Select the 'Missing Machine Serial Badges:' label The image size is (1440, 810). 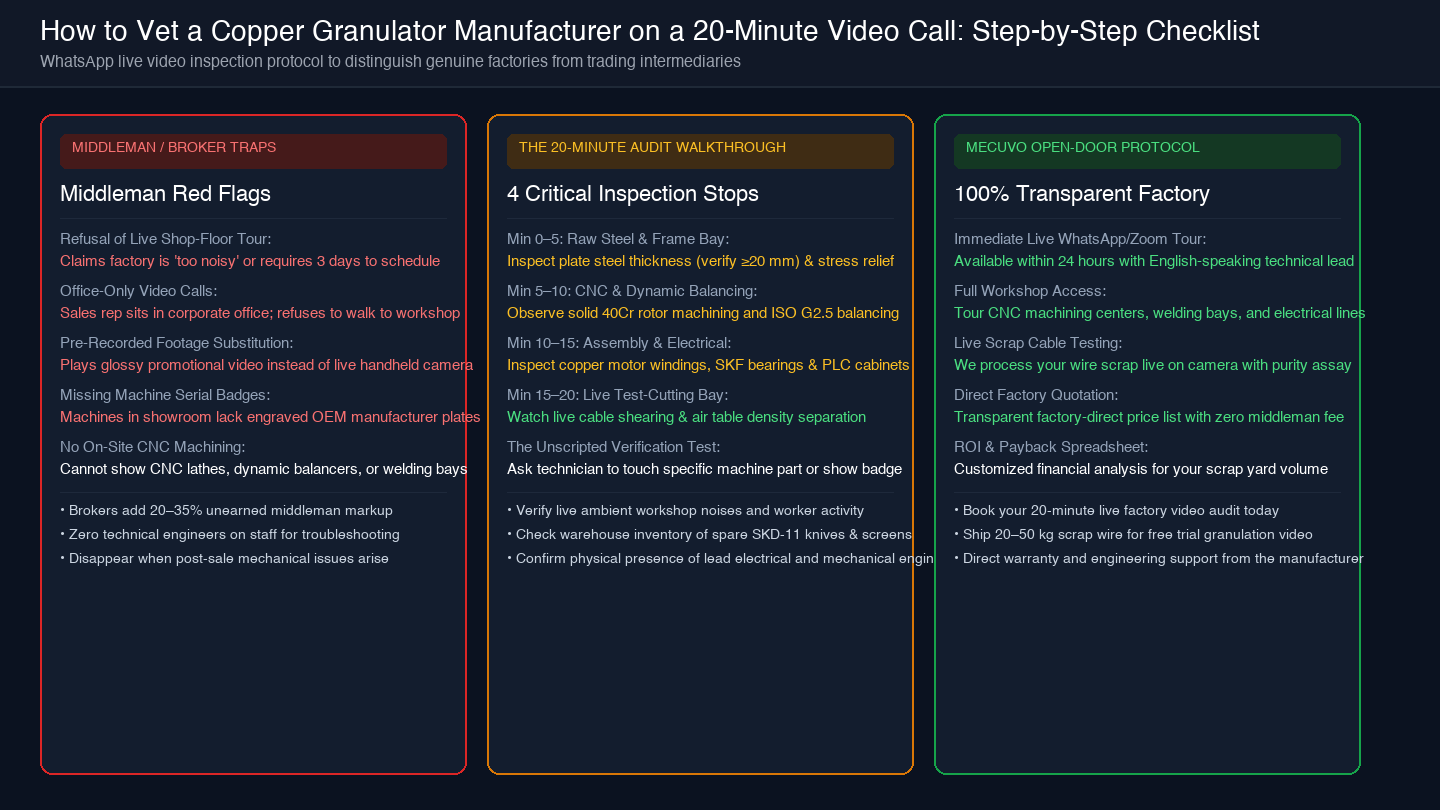165,395
